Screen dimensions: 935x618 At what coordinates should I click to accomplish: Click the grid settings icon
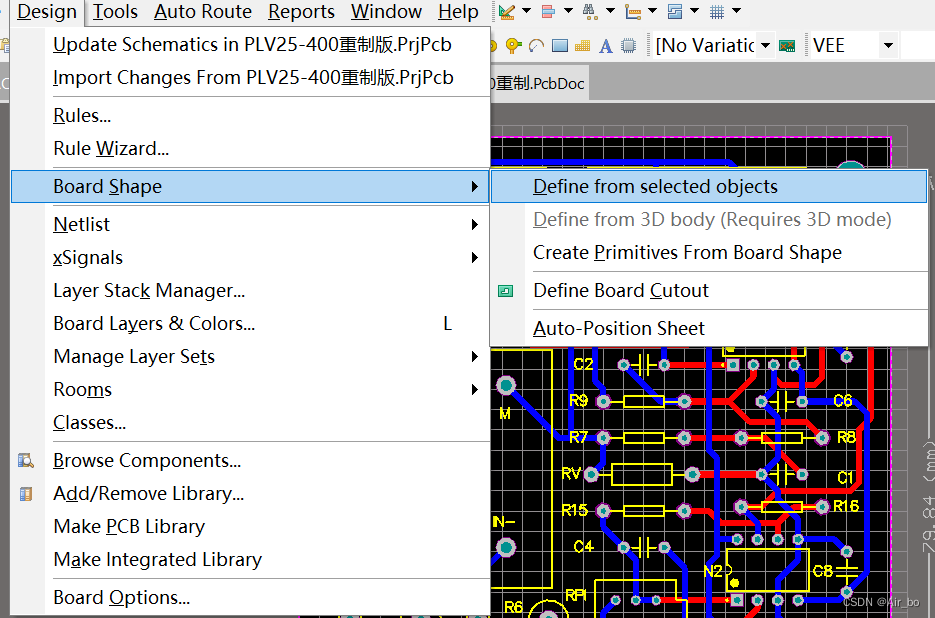click(x=716, y=12)
